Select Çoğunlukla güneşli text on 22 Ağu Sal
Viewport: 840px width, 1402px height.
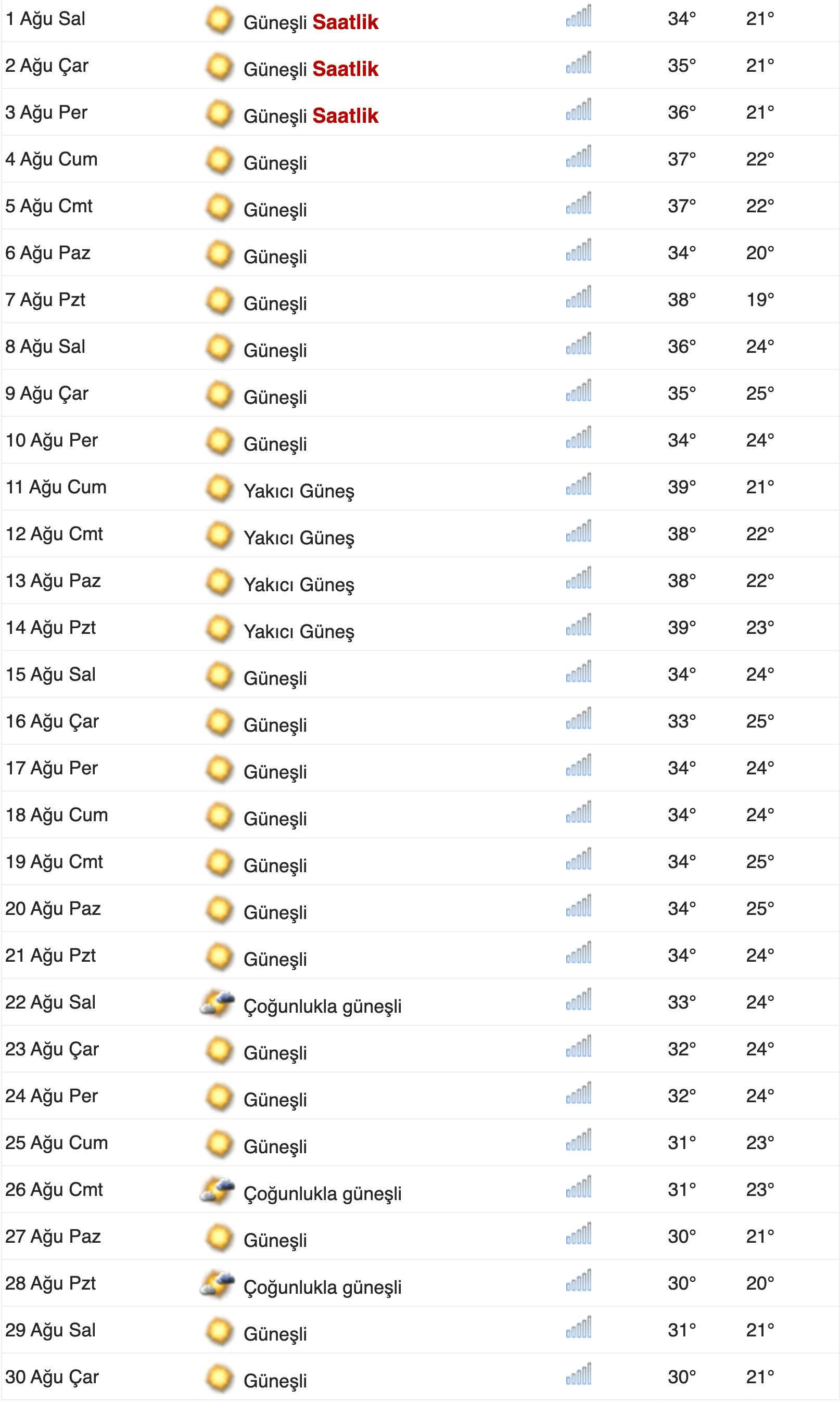coord(322,1006)
